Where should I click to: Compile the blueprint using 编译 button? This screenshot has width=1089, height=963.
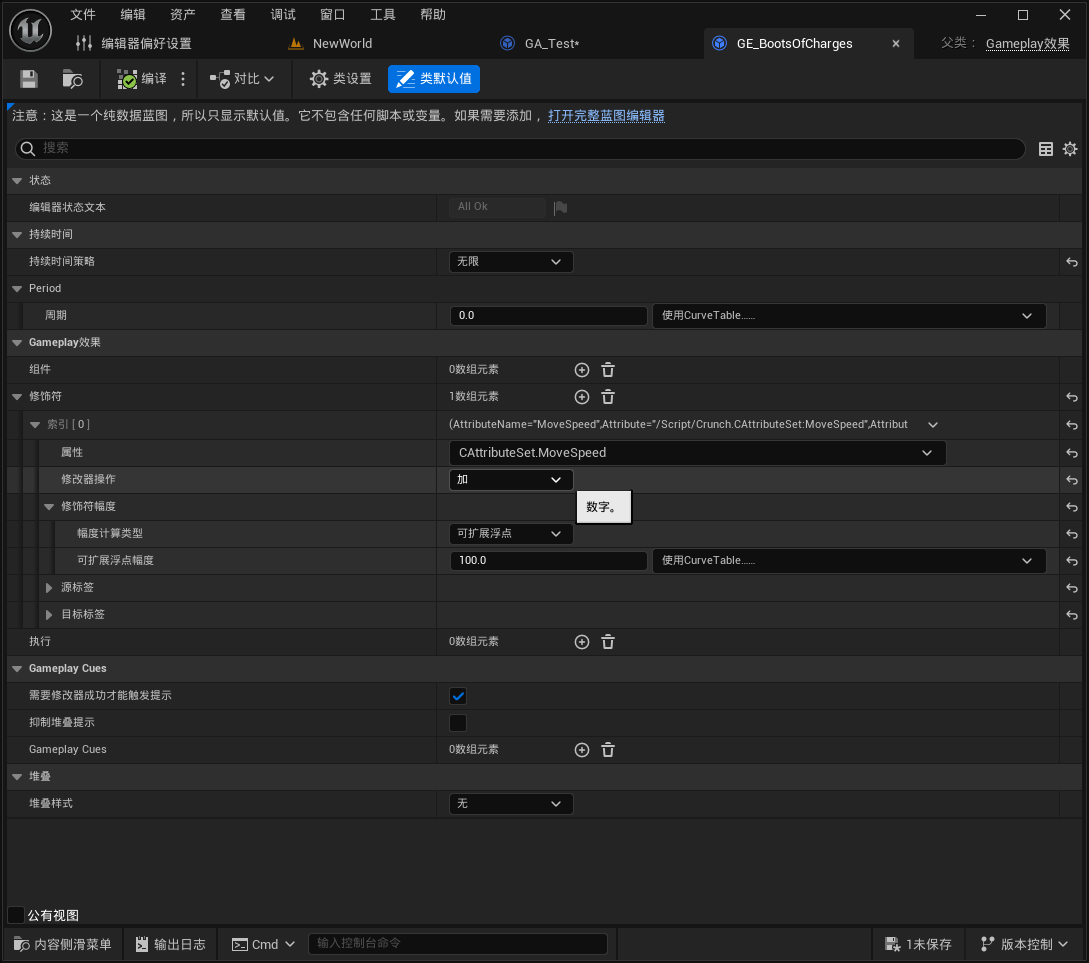click(x=142, y=79)
